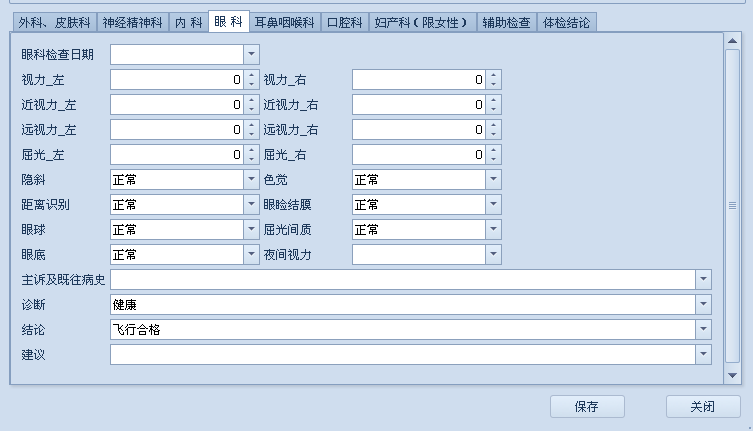Click the 建议 text field
The width and height of the screenshot is (753, 431).
(x=403, y=354)
